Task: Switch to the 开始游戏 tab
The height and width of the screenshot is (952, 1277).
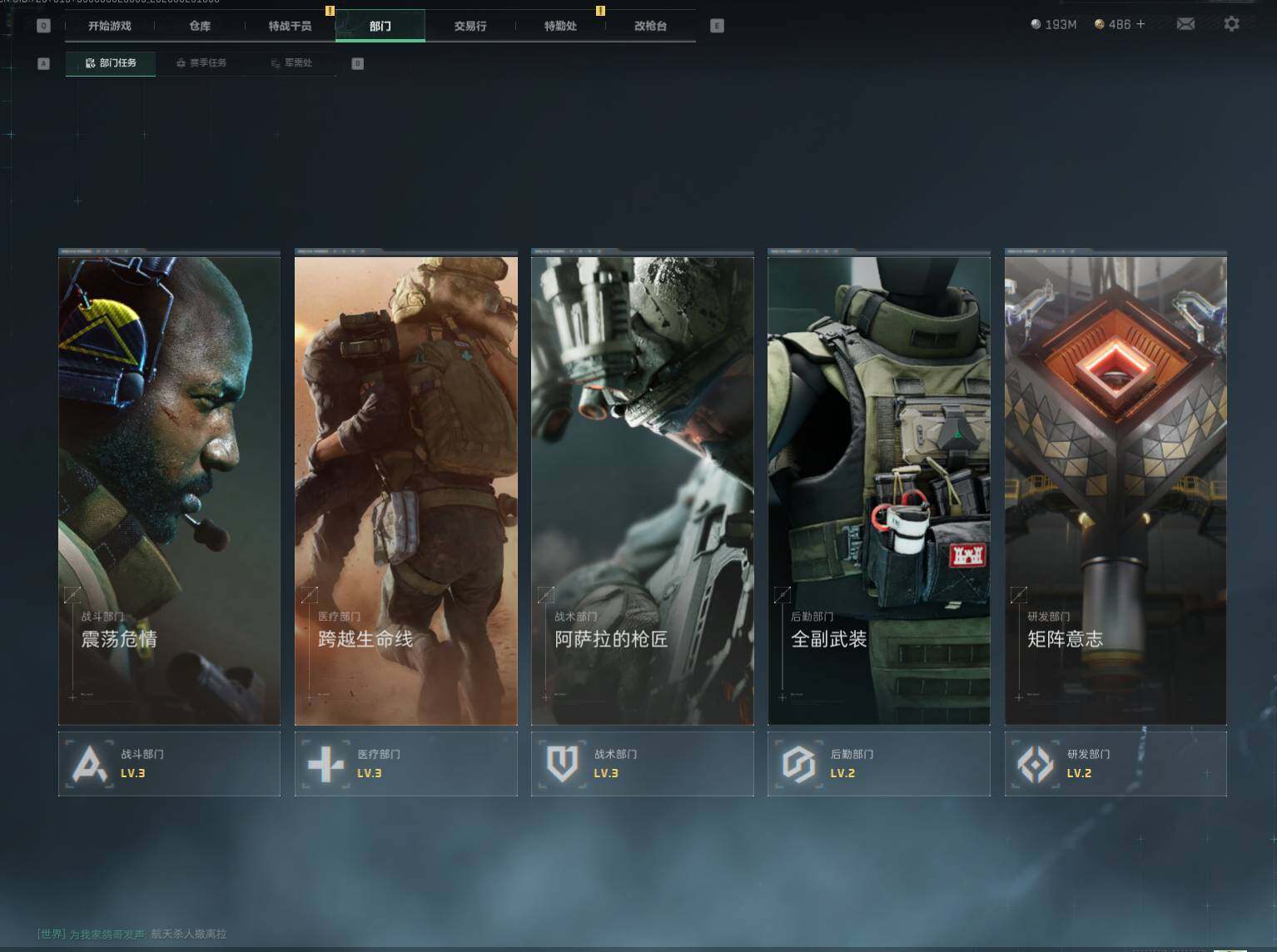Action: coord(110,26)
